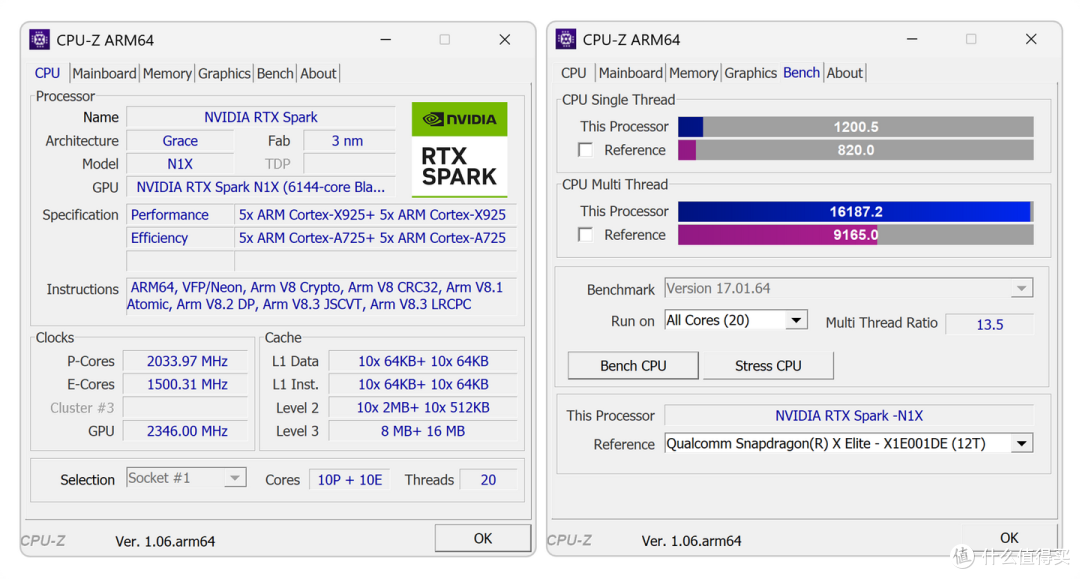Click the Fab value 3 nm
Image resolution: width=1080 pixels, height=579 pixels.
pyautogui.click(x=347, y=140)
